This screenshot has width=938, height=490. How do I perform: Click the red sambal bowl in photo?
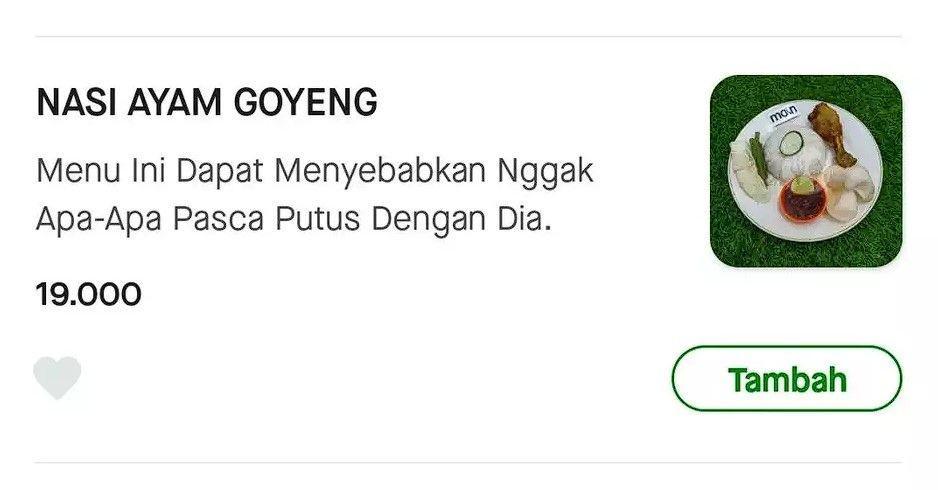(x=803, y=199)
